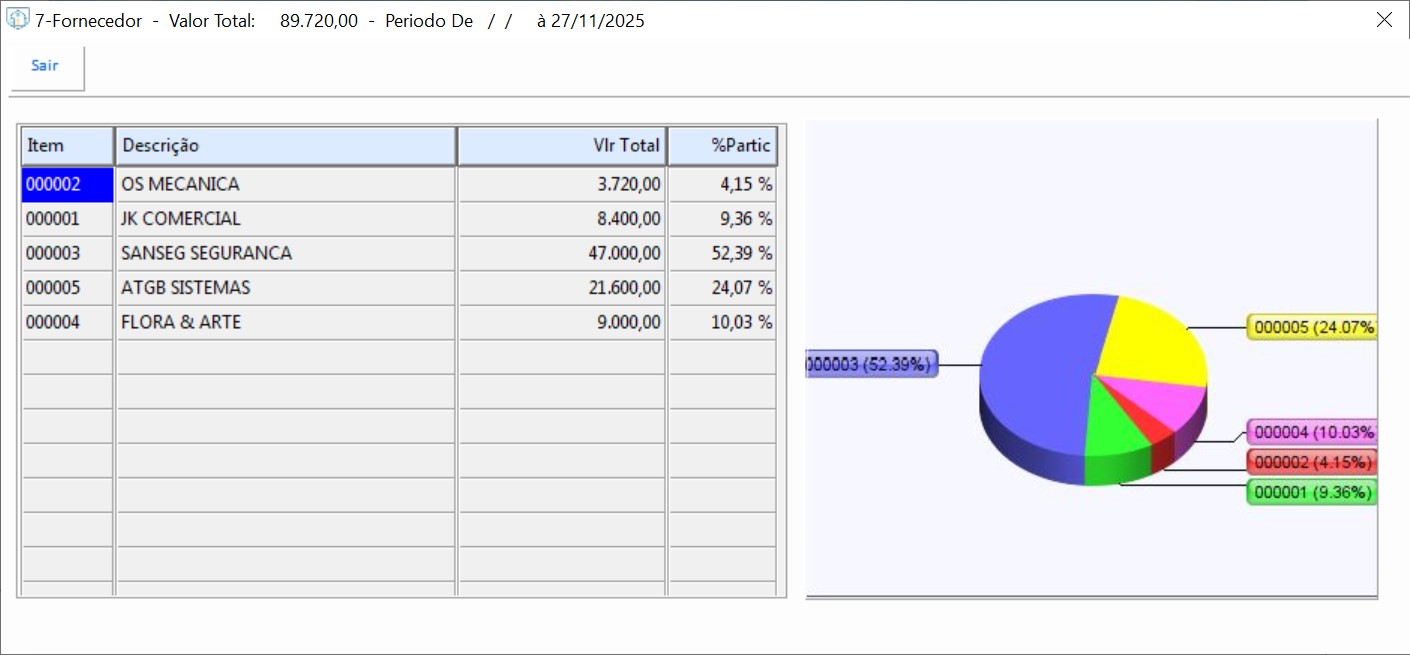Click the 47.000,00 value cell
1410x655 pixels.
[x=562, y=254]
